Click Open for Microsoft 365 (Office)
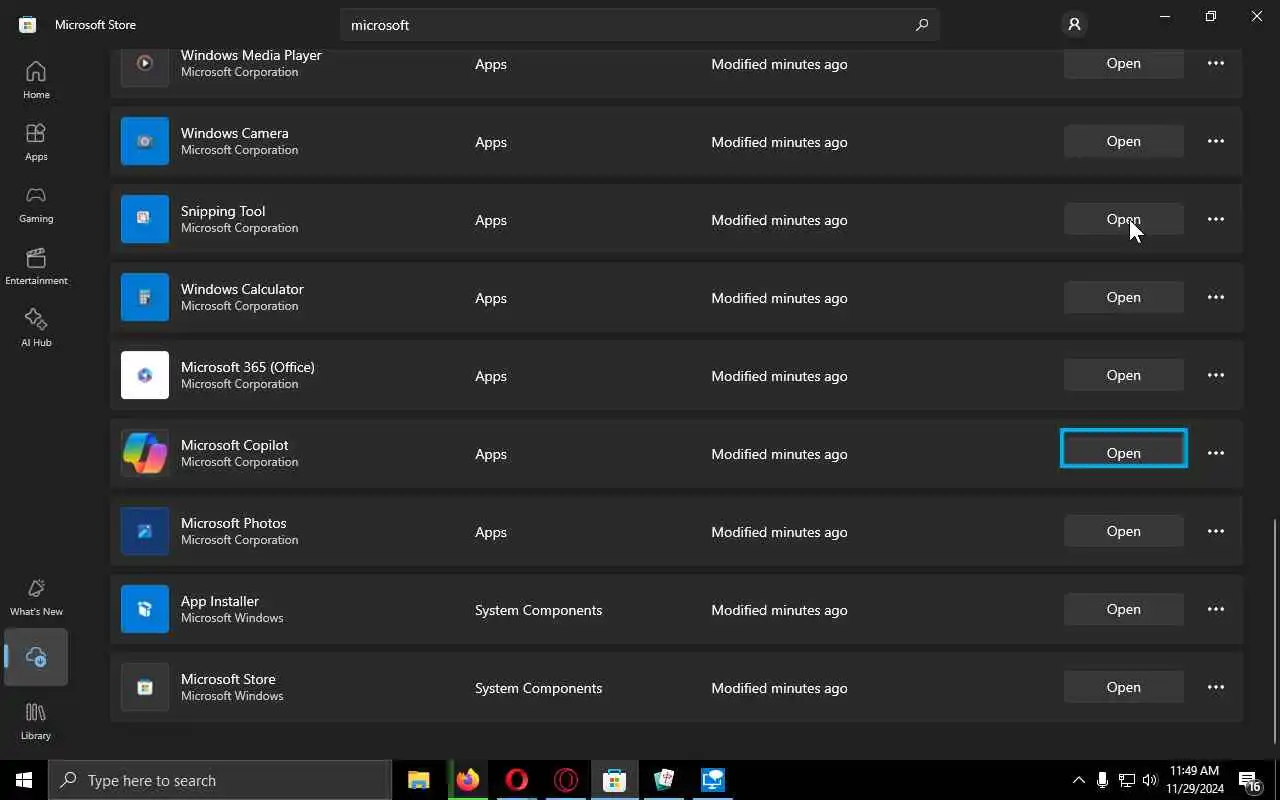 1123,375
